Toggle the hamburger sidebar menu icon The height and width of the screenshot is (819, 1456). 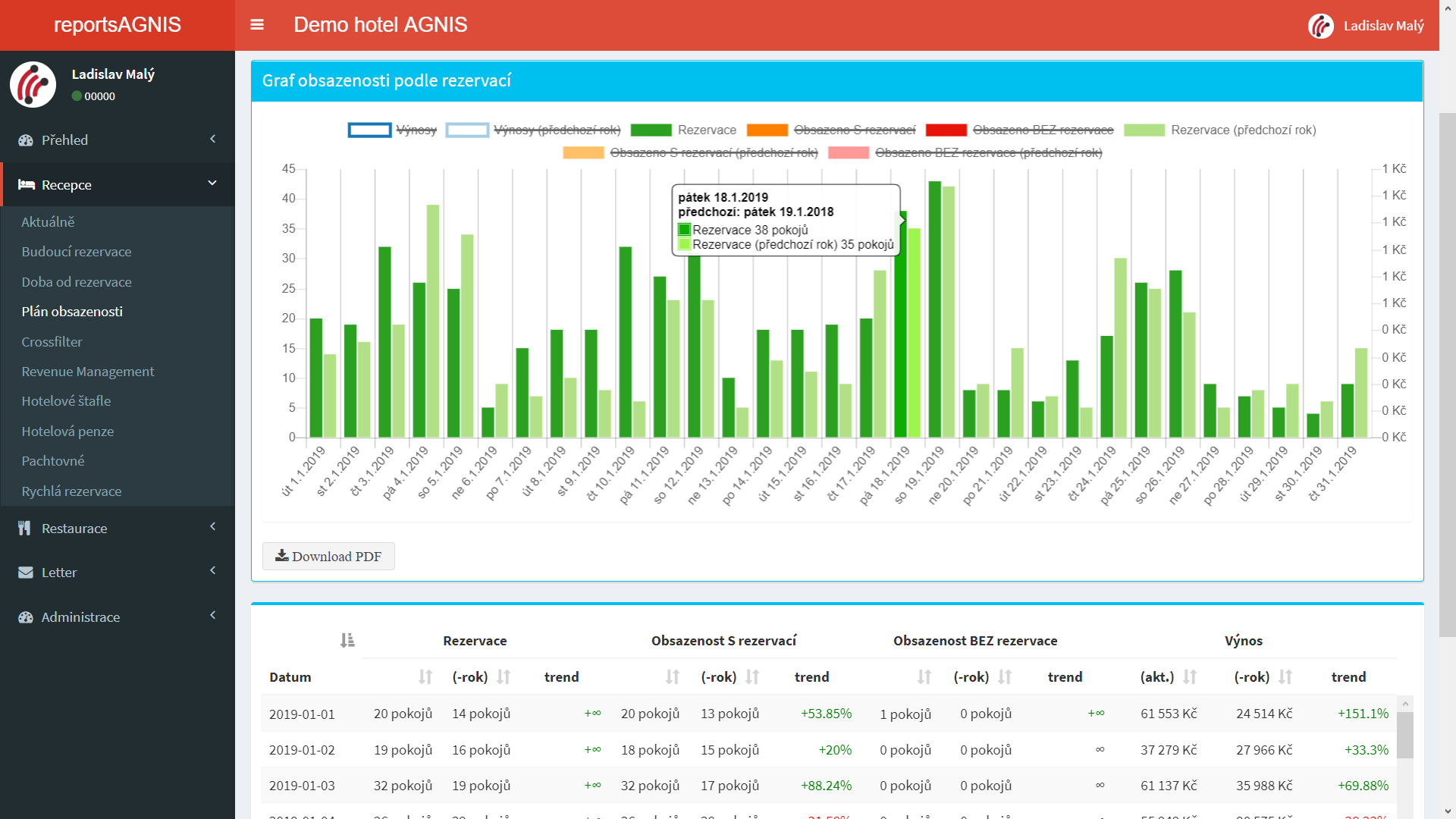point(257,25)
